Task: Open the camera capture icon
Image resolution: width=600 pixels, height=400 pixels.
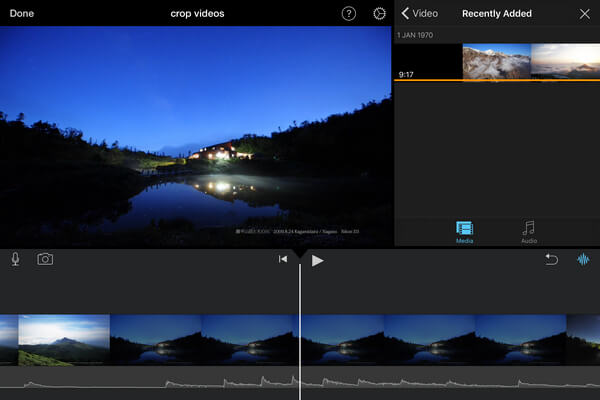Action: pos(45,259)
